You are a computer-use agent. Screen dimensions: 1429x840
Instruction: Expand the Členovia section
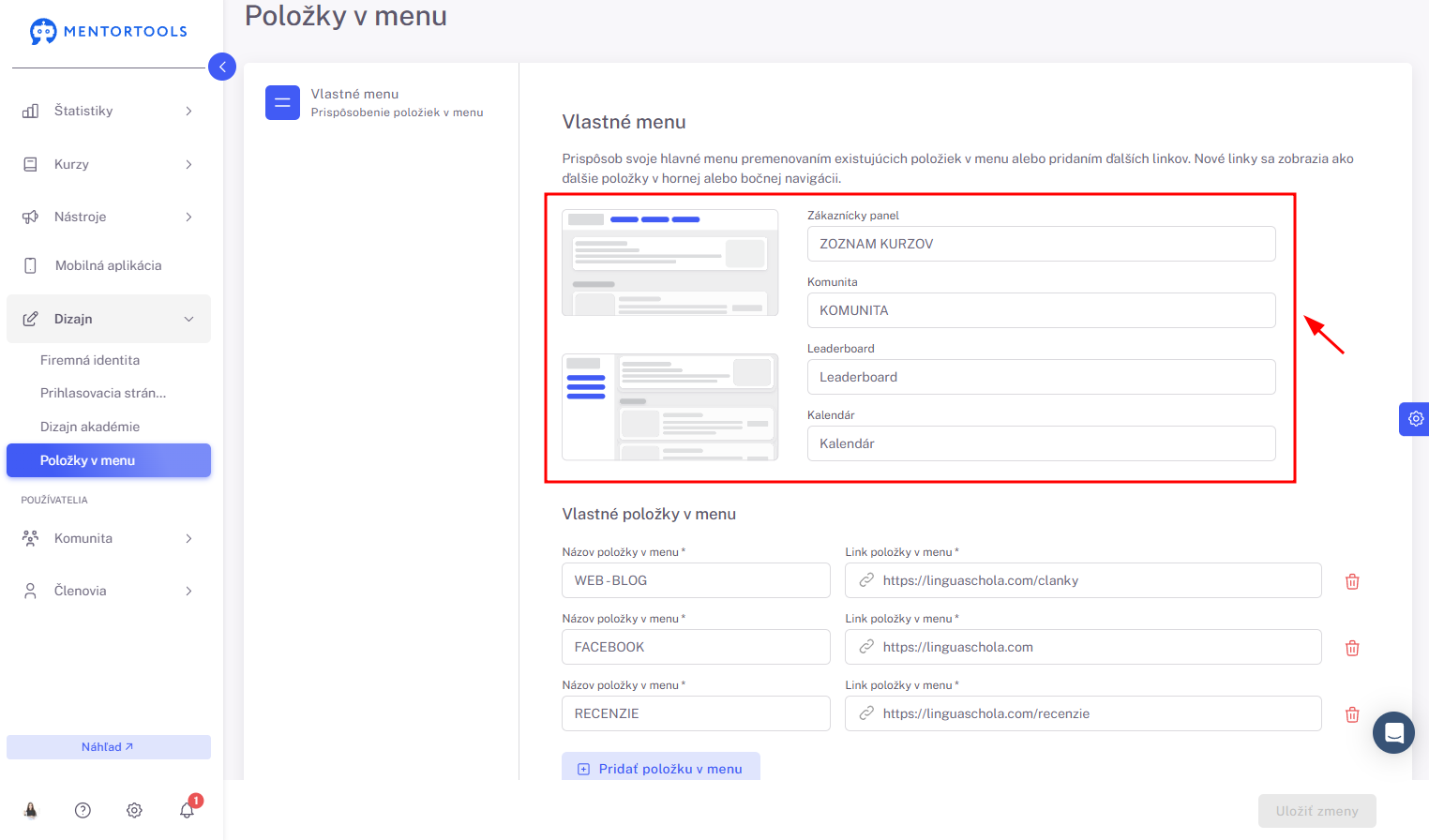click(x=109, y=591)
